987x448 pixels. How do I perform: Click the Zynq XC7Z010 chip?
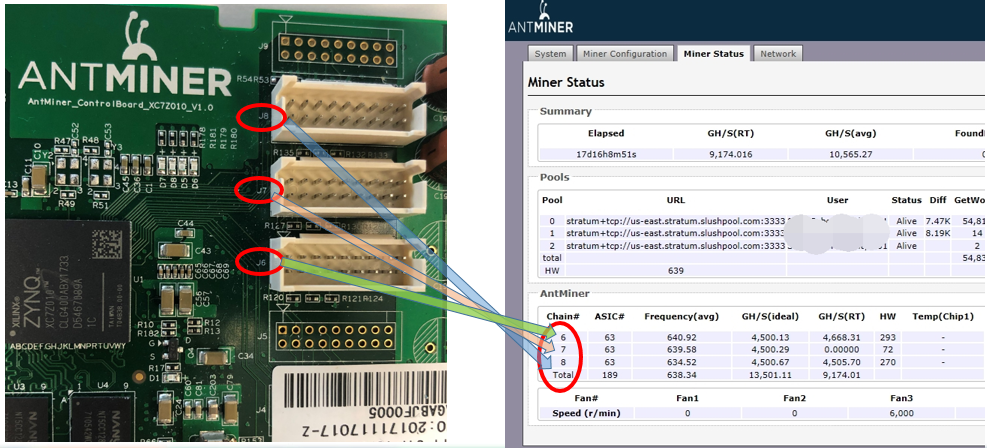pos(69,281)
